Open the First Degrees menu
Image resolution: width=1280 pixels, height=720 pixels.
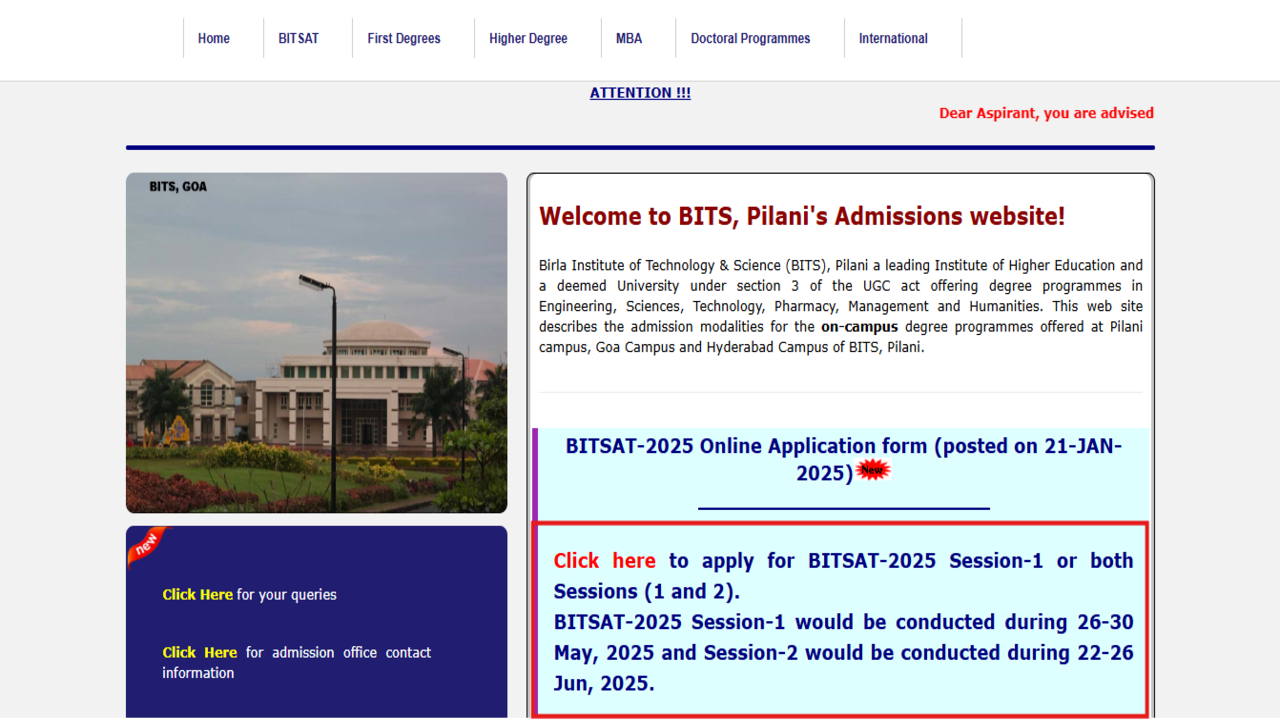pyautogui.click(x=403, y=39)
